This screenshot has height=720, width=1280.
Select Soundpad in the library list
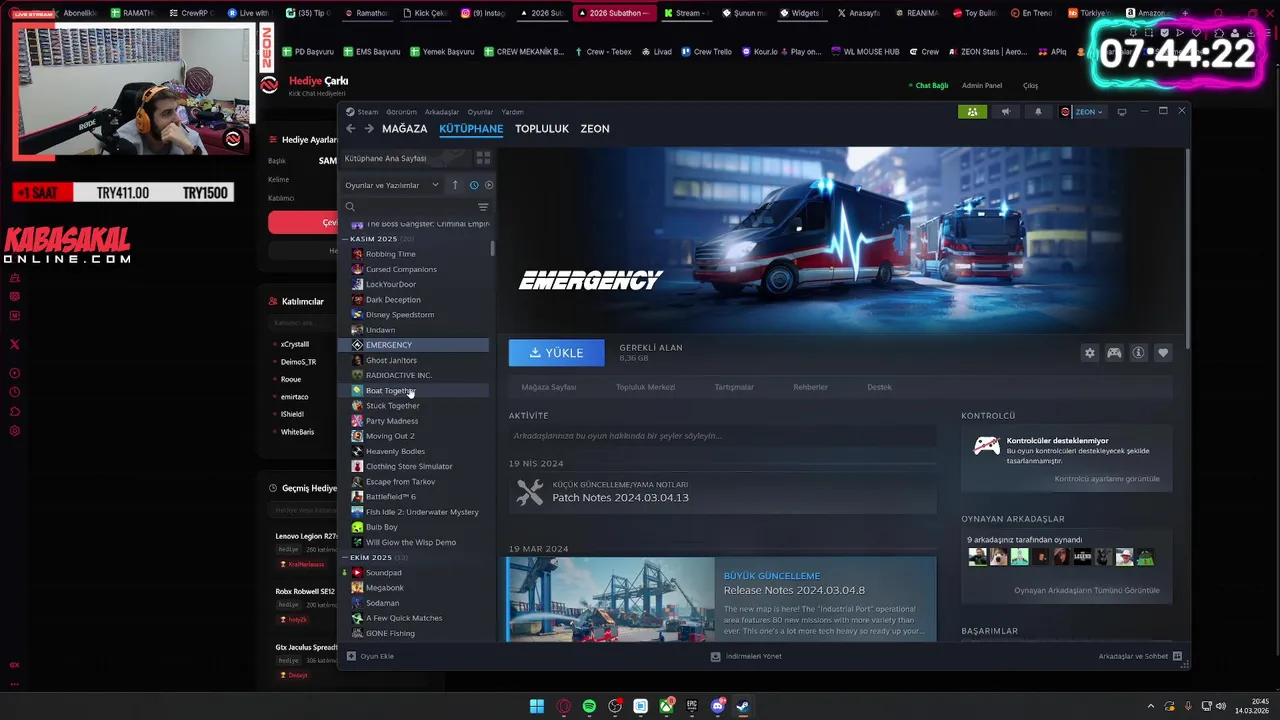[x=383, y=573]
